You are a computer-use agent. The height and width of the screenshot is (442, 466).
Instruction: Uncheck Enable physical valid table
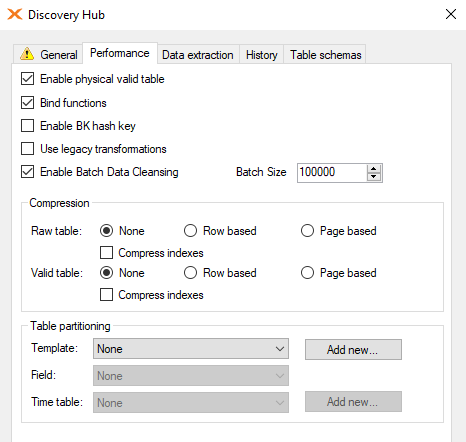[x=27, y=79]
